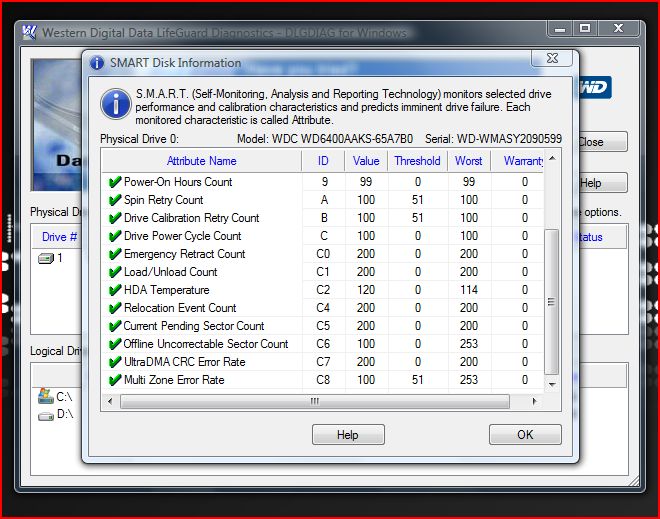The height and width of the screenshot is (519, 660).
Task: Click check icon for HDA Temperature
Action: click(x=114, y=290)
